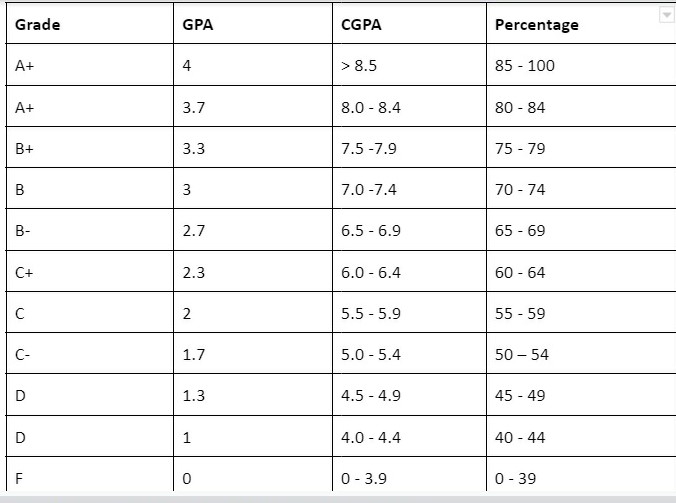The image size is (676, 503).
Task: Click the percentage range 70 - 74
Action: pos(520,189)
